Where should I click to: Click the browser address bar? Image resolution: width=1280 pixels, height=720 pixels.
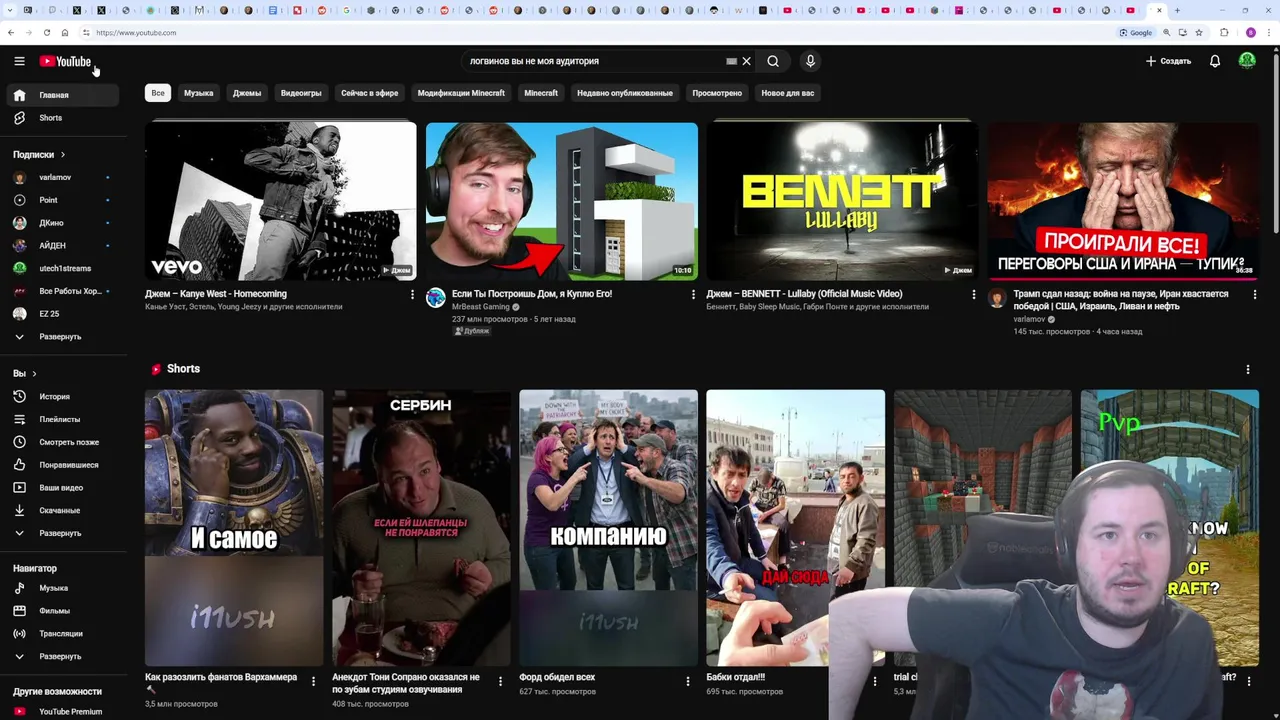click(600, 32)
